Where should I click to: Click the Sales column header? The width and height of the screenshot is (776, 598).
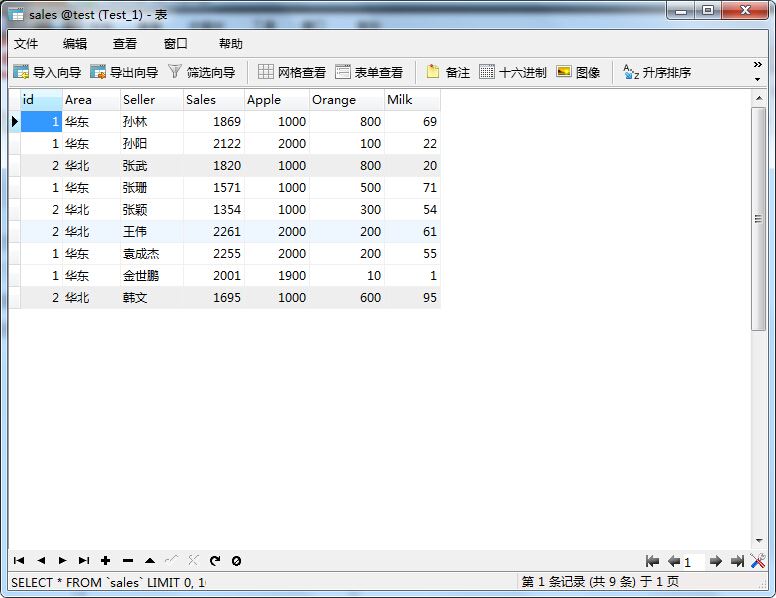pos(214,100)
